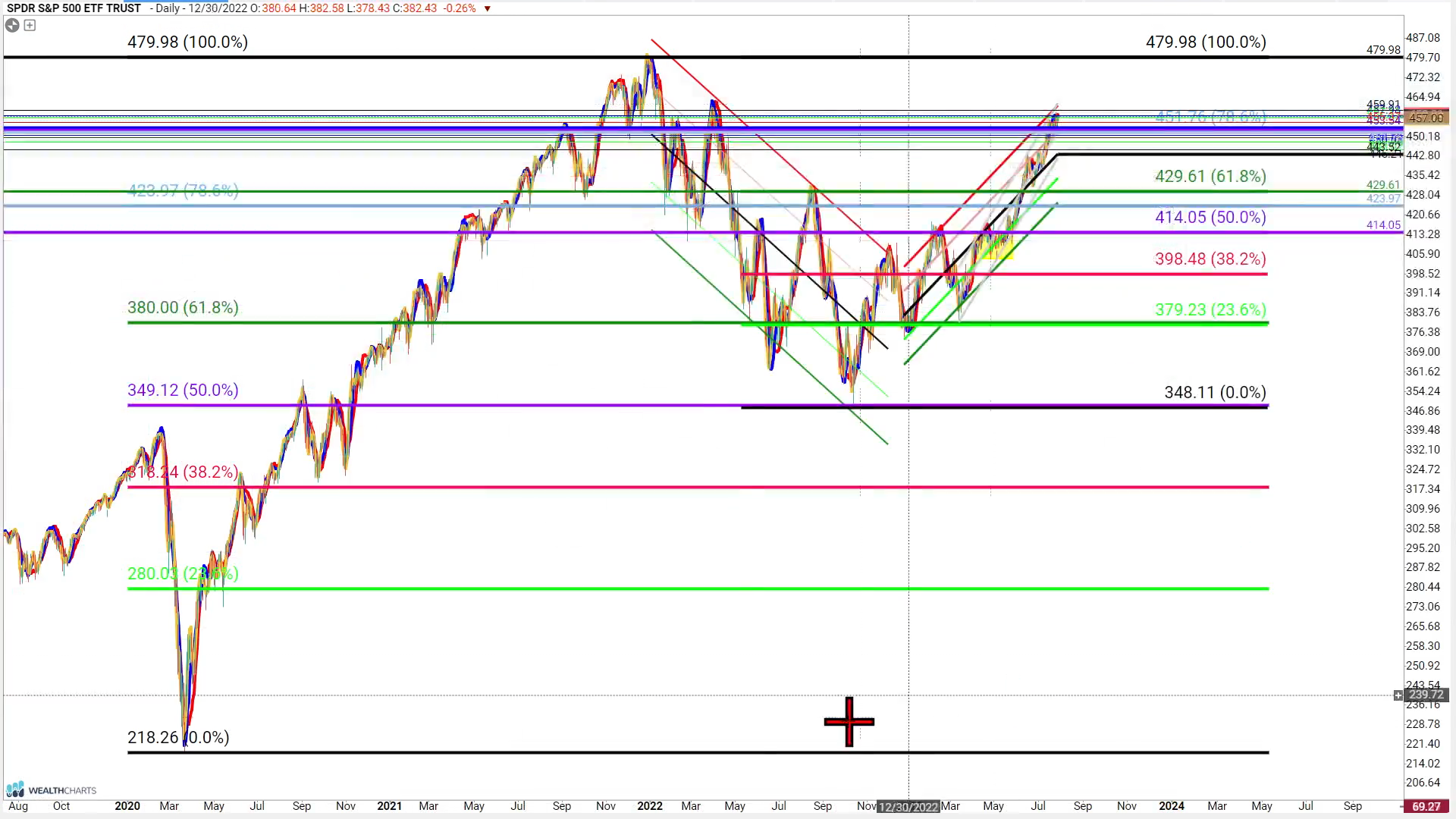Click the round compass icon under the title

point(12,25)
